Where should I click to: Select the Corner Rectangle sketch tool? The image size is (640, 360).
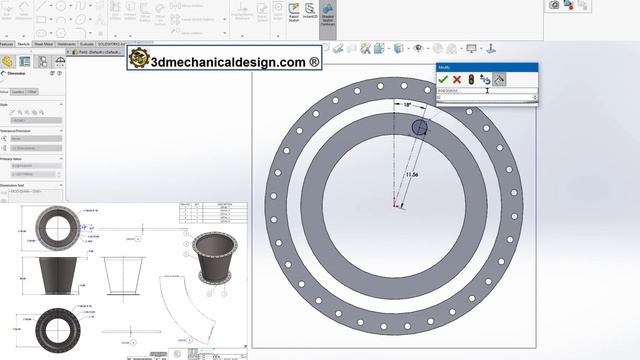tap(41, 19)
